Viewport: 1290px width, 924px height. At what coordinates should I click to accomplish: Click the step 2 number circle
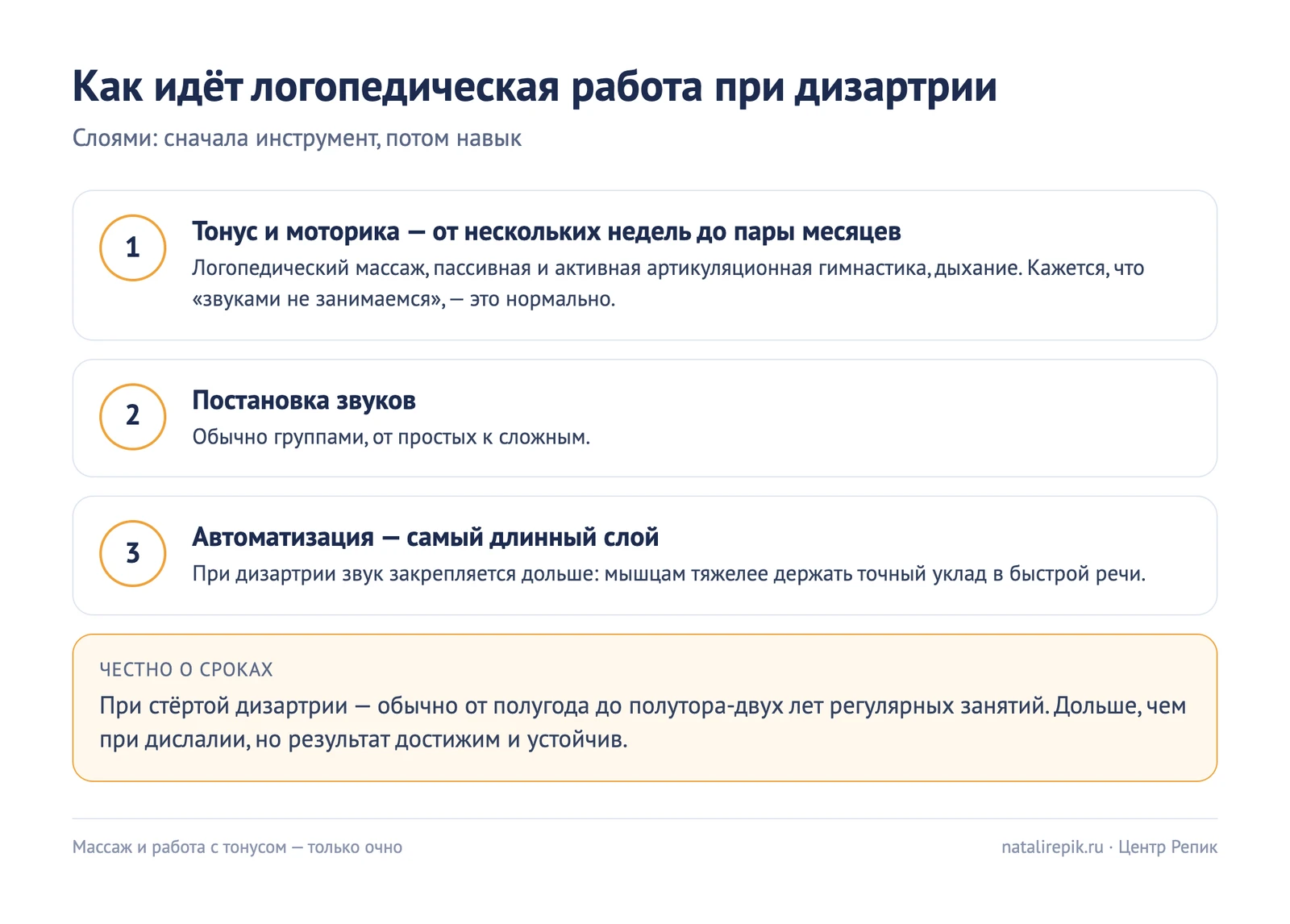click(x=133, y=416)
